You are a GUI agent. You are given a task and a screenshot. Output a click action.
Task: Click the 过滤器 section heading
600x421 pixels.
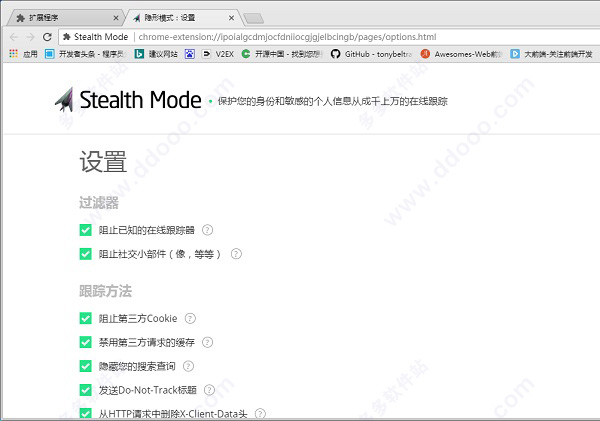pos(99,203)
